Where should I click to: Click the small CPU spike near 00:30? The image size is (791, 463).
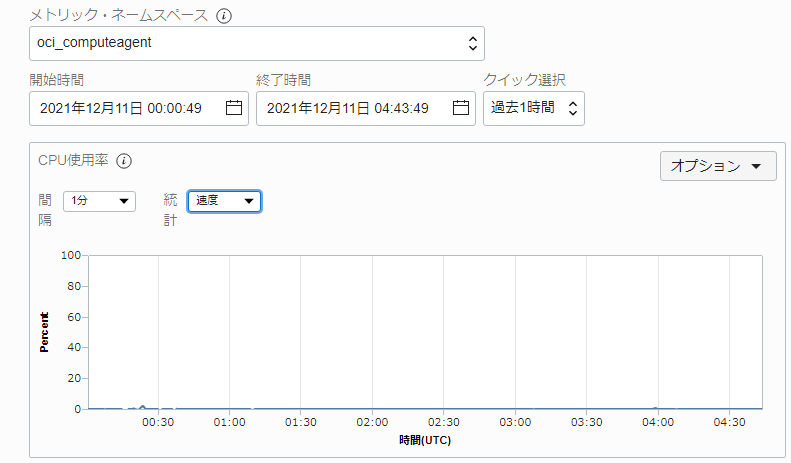click(143, 407)
